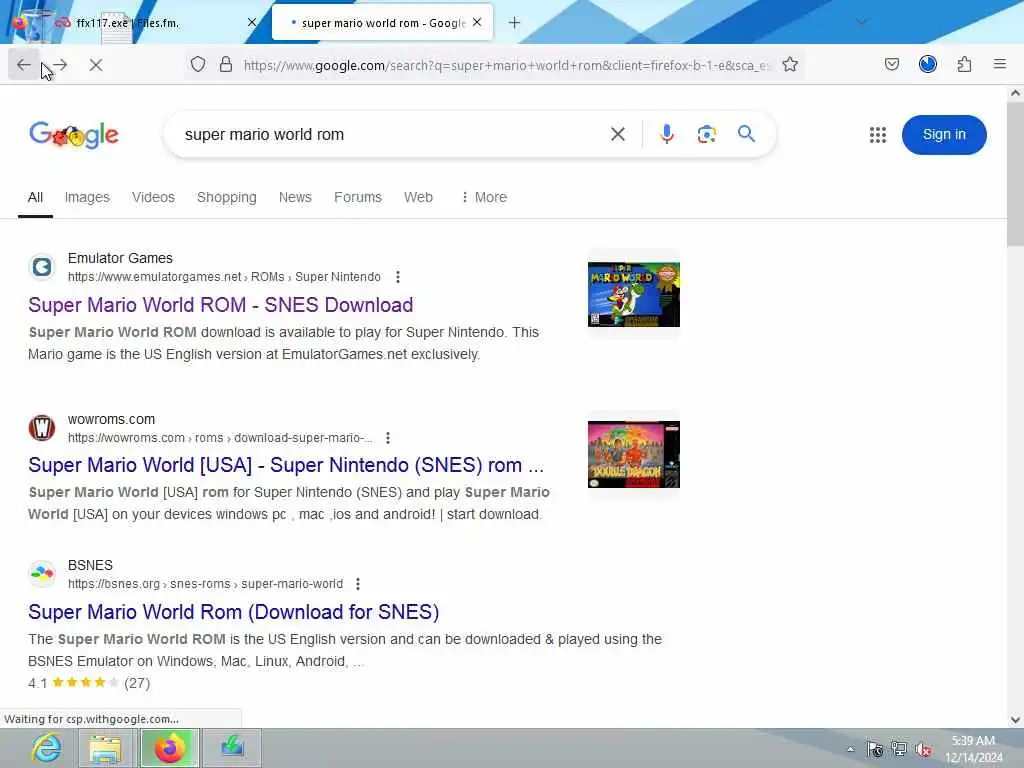Click the Emulator Games favicon
This screenshot has height=768, width=1024.
42,267
